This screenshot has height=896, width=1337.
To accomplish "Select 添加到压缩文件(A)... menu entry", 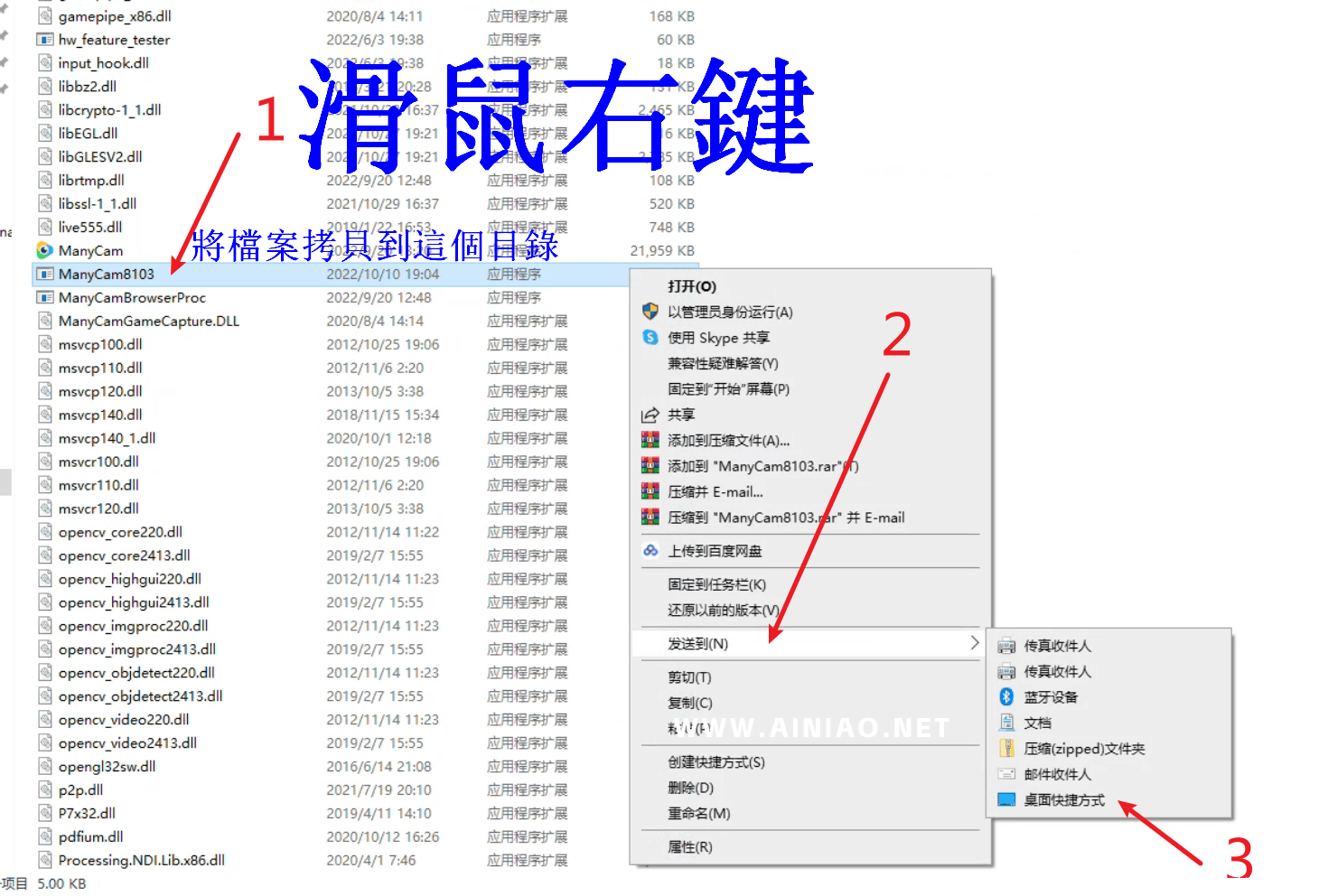I will (728, 440).
